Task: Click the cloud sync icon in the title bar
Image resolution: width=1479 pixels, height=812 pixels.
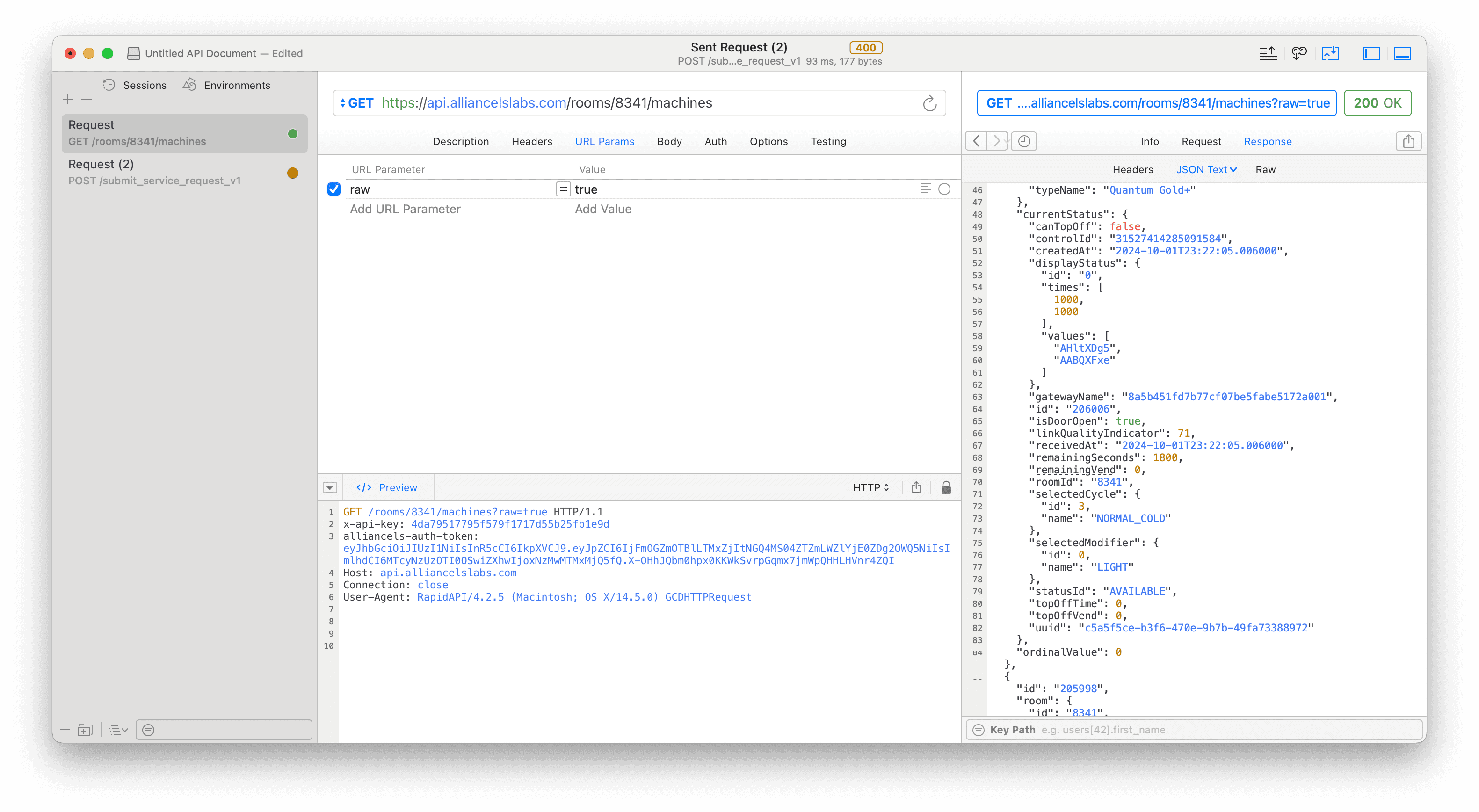Action: pyautogui.click(x=1299, y=53)
